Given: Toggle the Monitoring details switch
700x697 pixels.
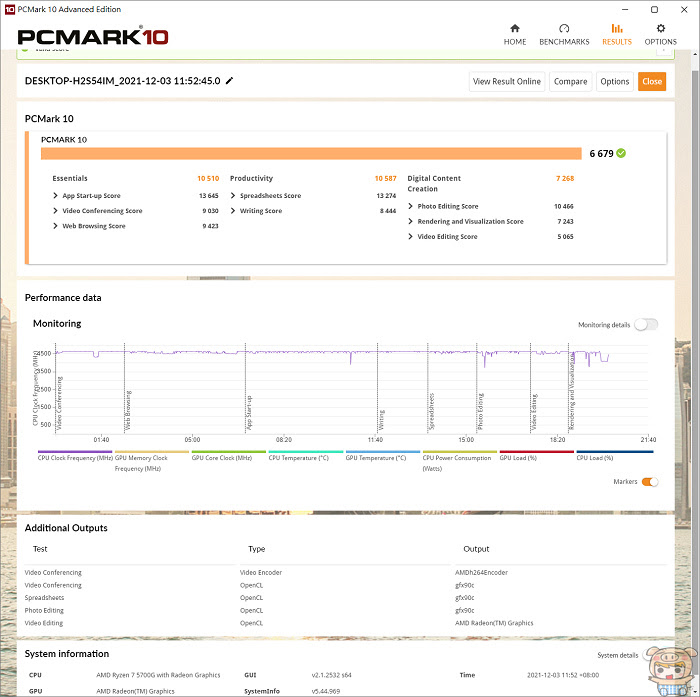Looking at the screenshot, I should pyautogui.click(x=646, y=325).
